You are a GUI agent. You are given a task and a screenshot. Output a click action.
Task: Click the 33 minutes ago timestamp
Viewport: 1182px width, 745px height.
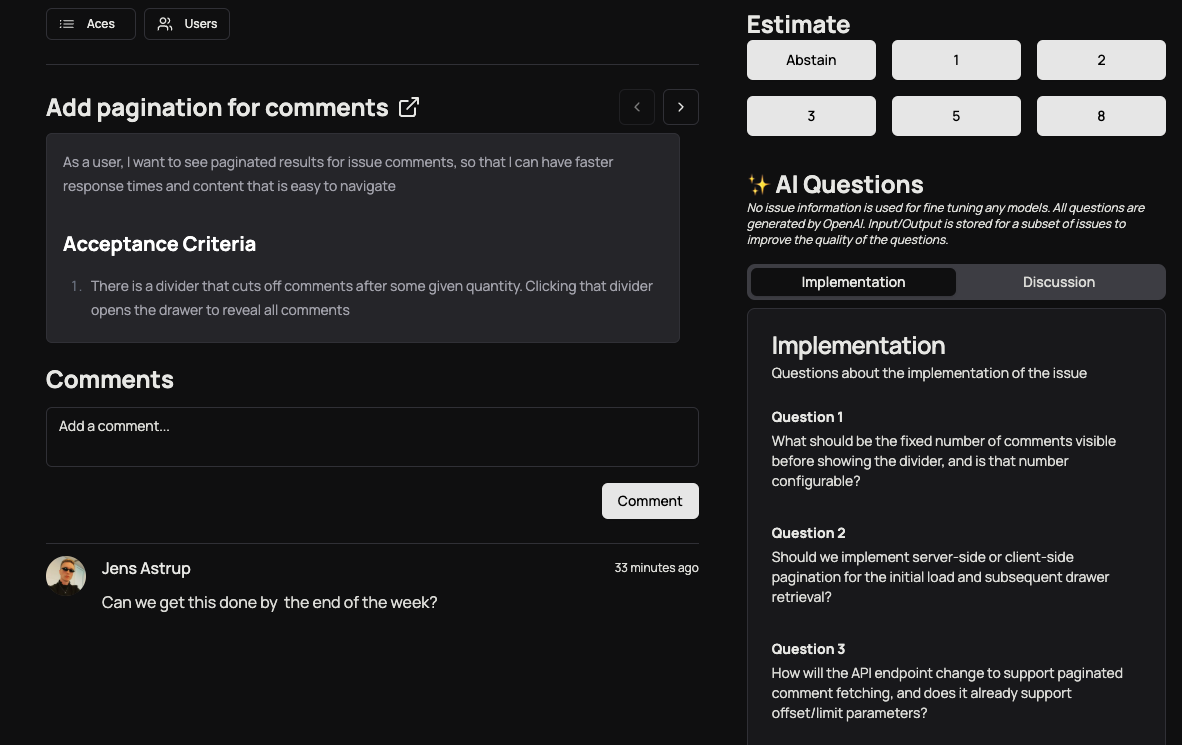[656, 568]
